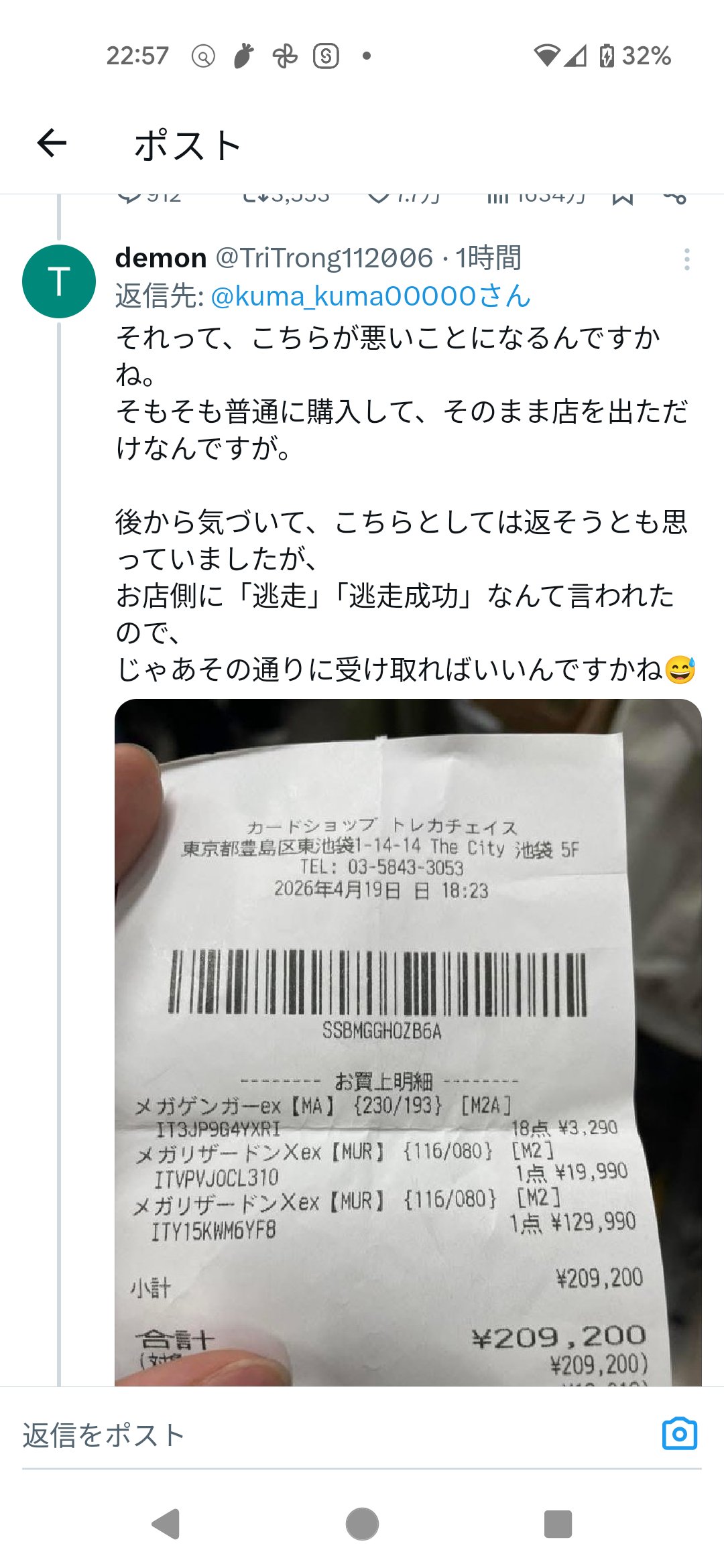Focus the 返信をポスト reply field
724x1568 pixels.
[x=335, y=1435]
